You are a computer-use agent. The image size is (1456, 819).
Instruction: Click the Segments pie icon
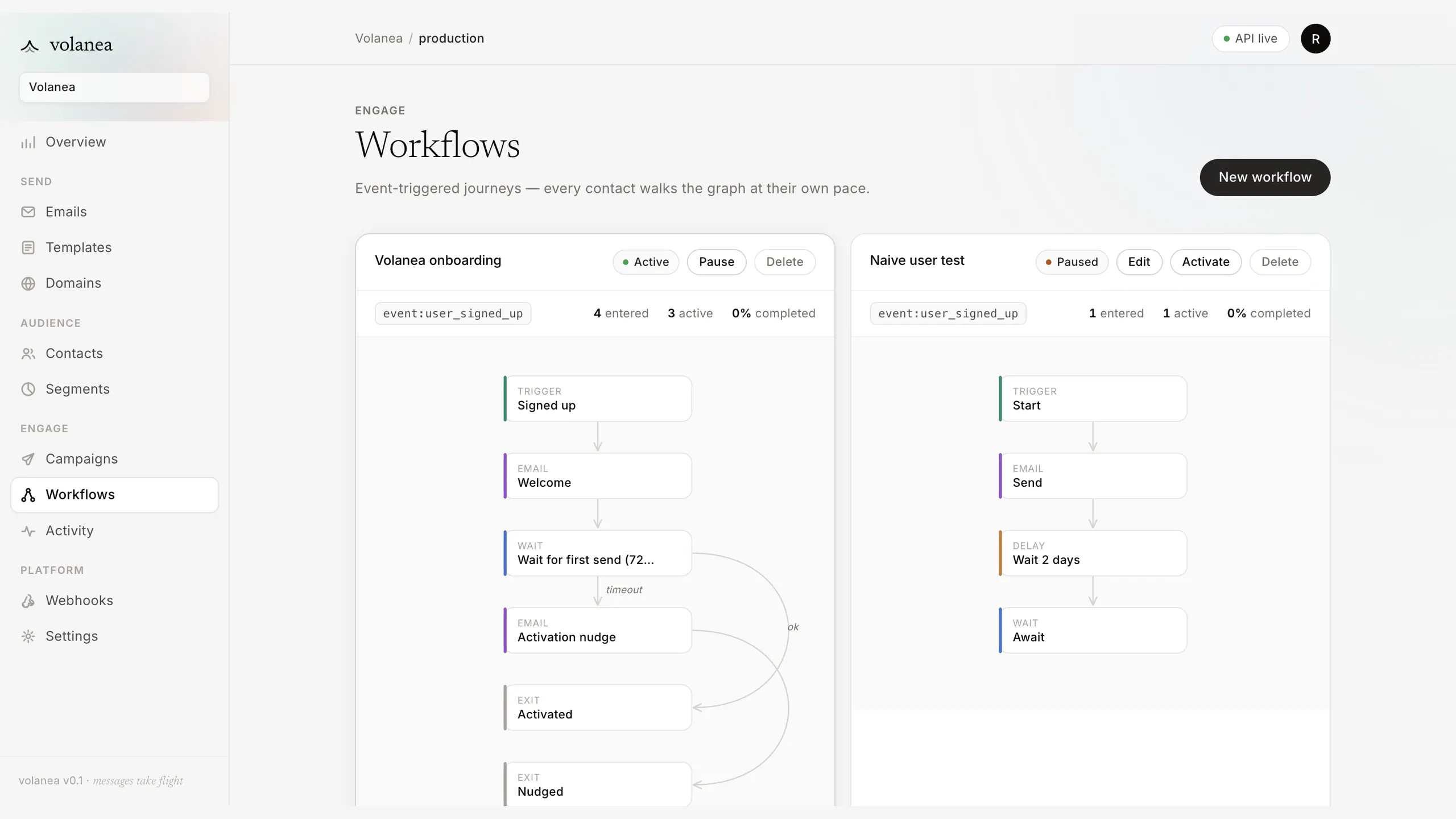point(28,390)
